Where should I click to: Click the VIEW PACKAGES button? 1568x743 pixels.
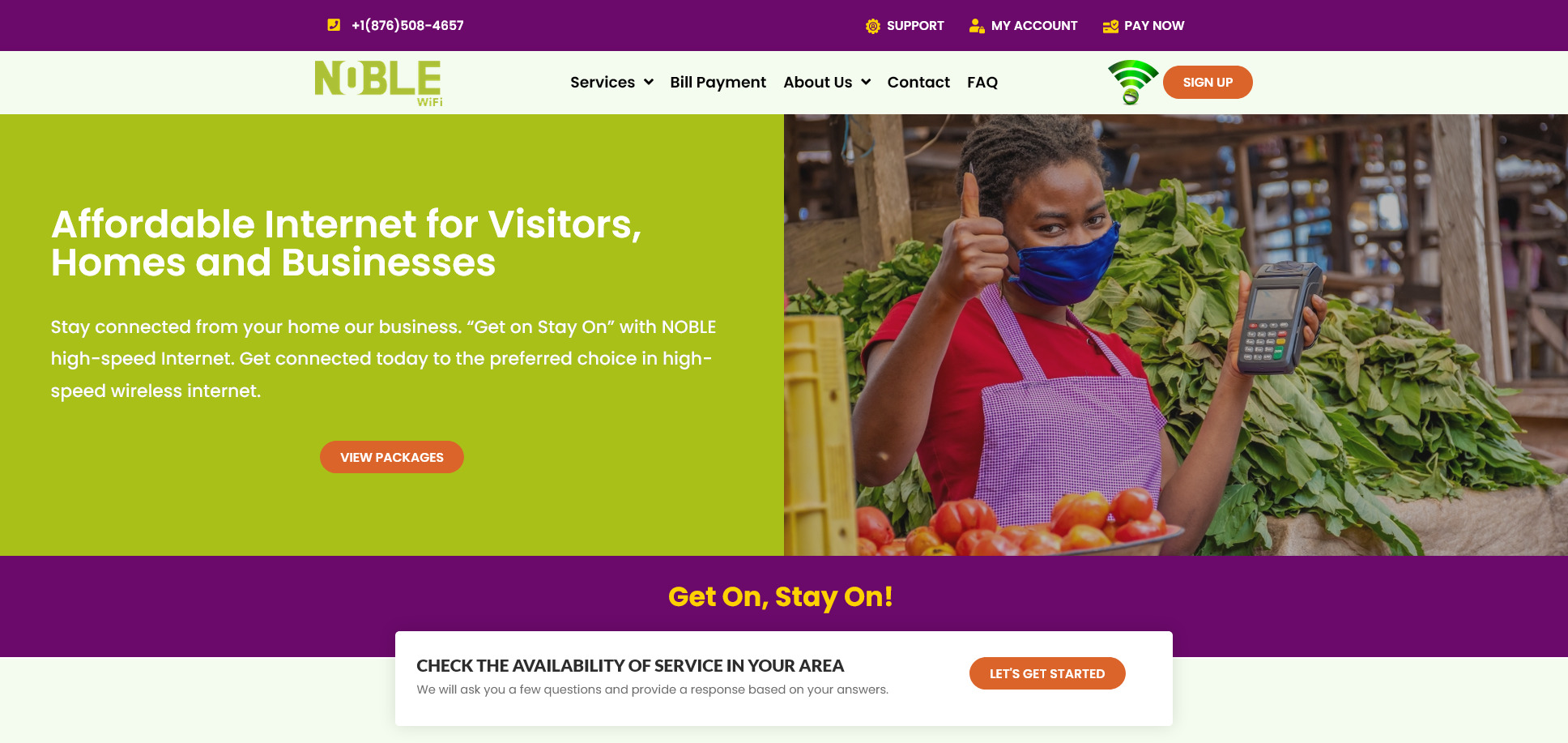coord(392,457)
